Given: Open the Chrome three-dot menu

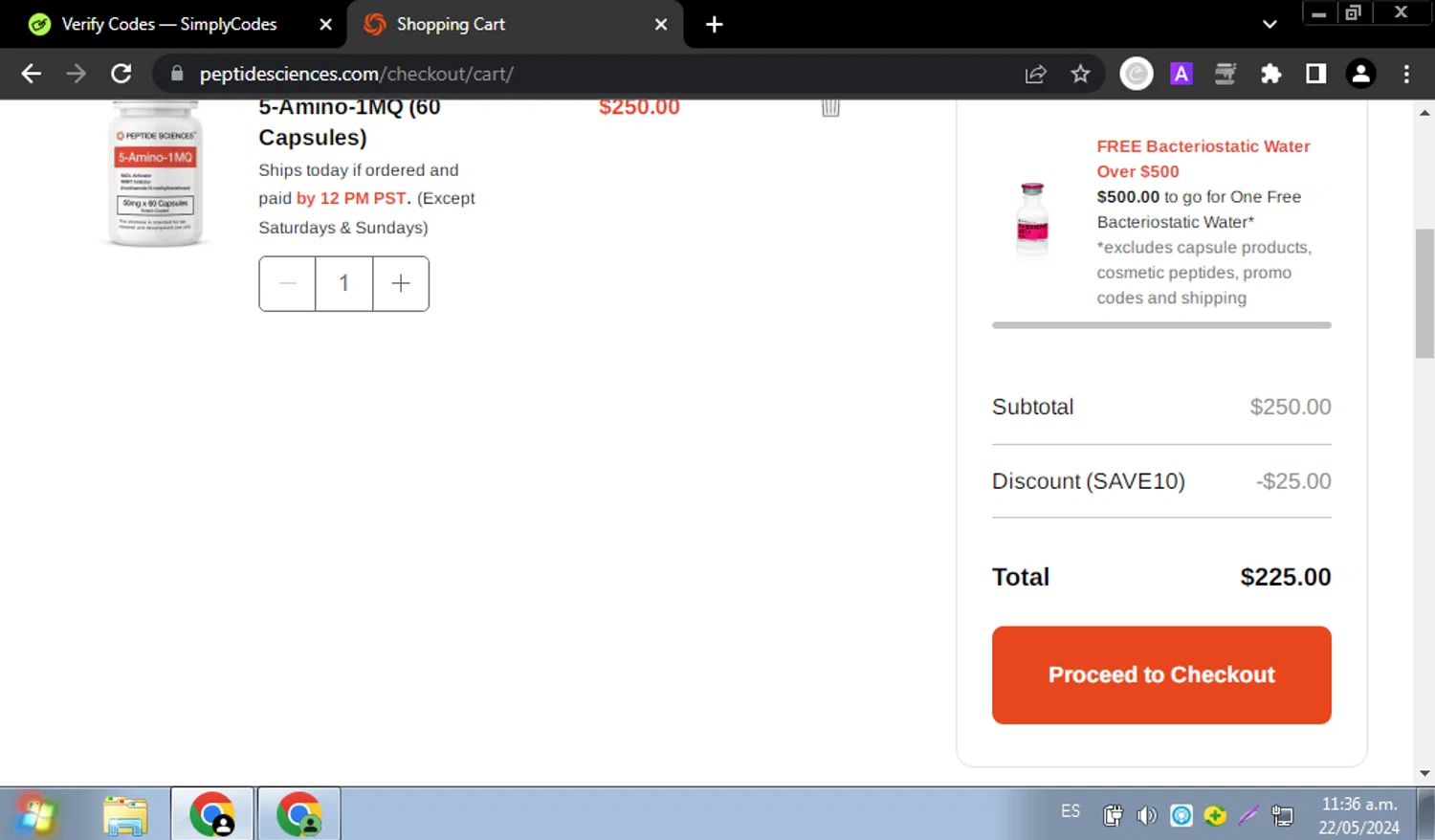Looking at the screenshot, I should point(1406,74).
